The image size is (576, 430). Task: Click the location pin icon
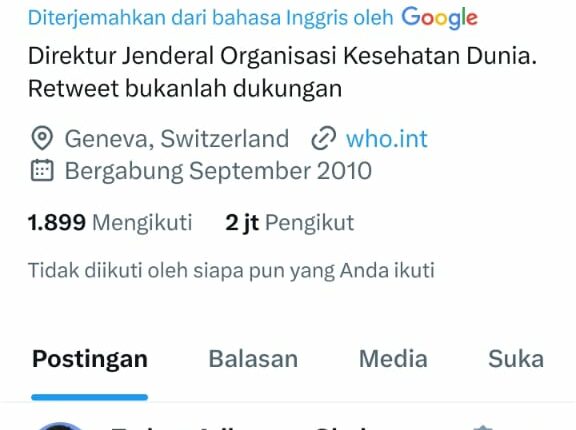42,138
